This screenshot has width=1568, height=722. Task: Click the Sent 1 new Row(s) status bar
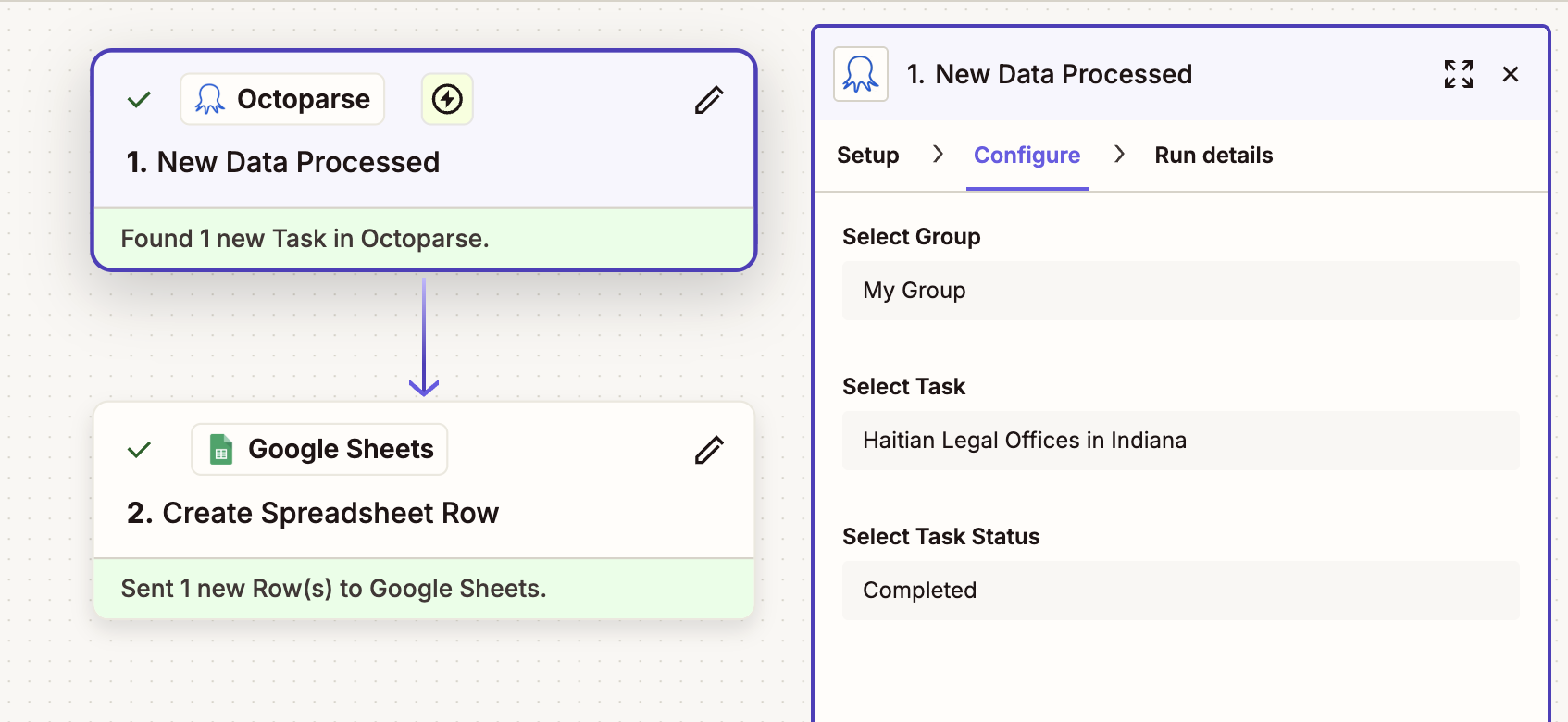pos(424,589)
